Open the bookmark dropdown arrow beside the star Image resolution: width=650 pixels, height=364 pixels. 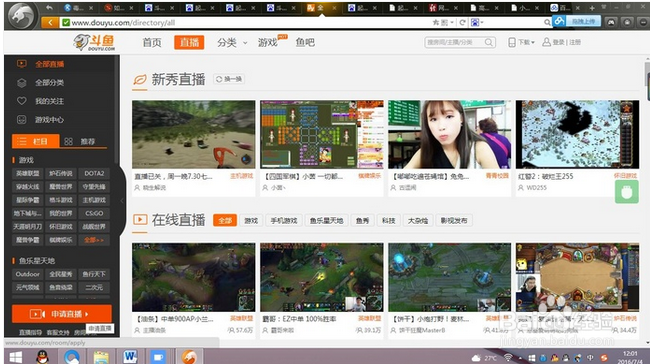coord(451,23)
